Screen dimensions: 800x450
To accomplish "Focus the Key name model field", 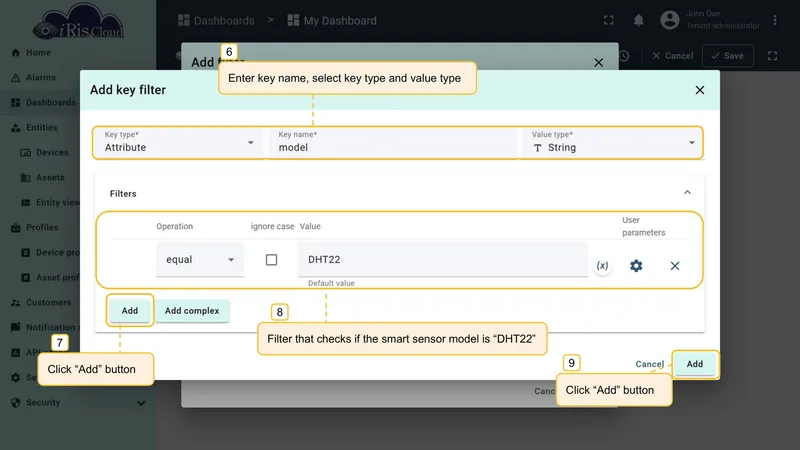I will click(x=393, y=143).
